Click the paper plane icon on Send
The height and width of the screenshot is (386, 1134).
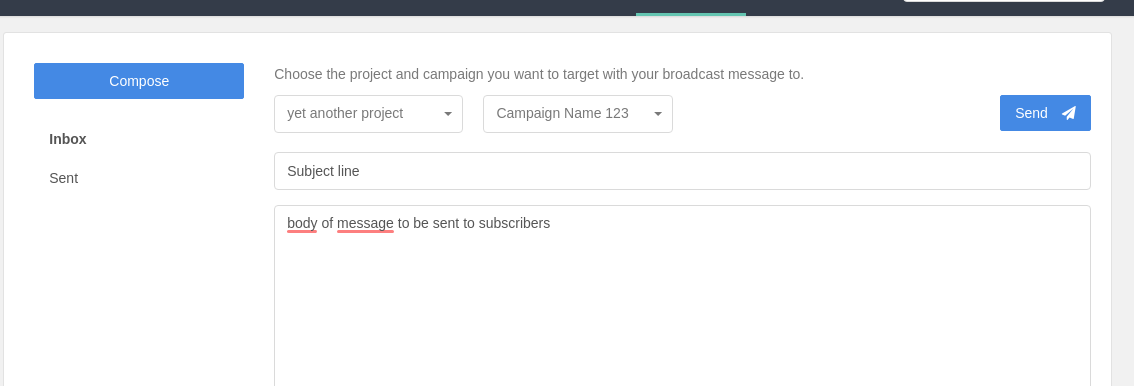pos(1068,113)
